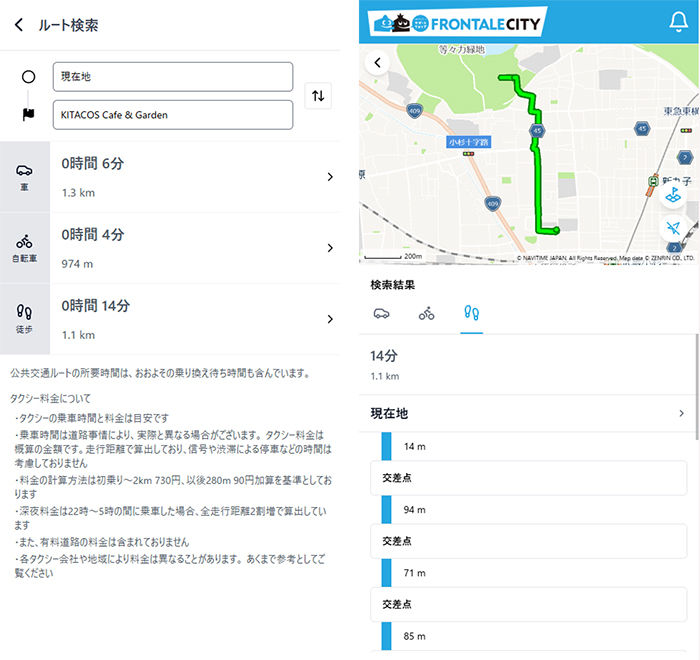The height and width of the screenshot is (660, 700).
Task: Switch results to the bicycle tab
Action: point(426,314)
